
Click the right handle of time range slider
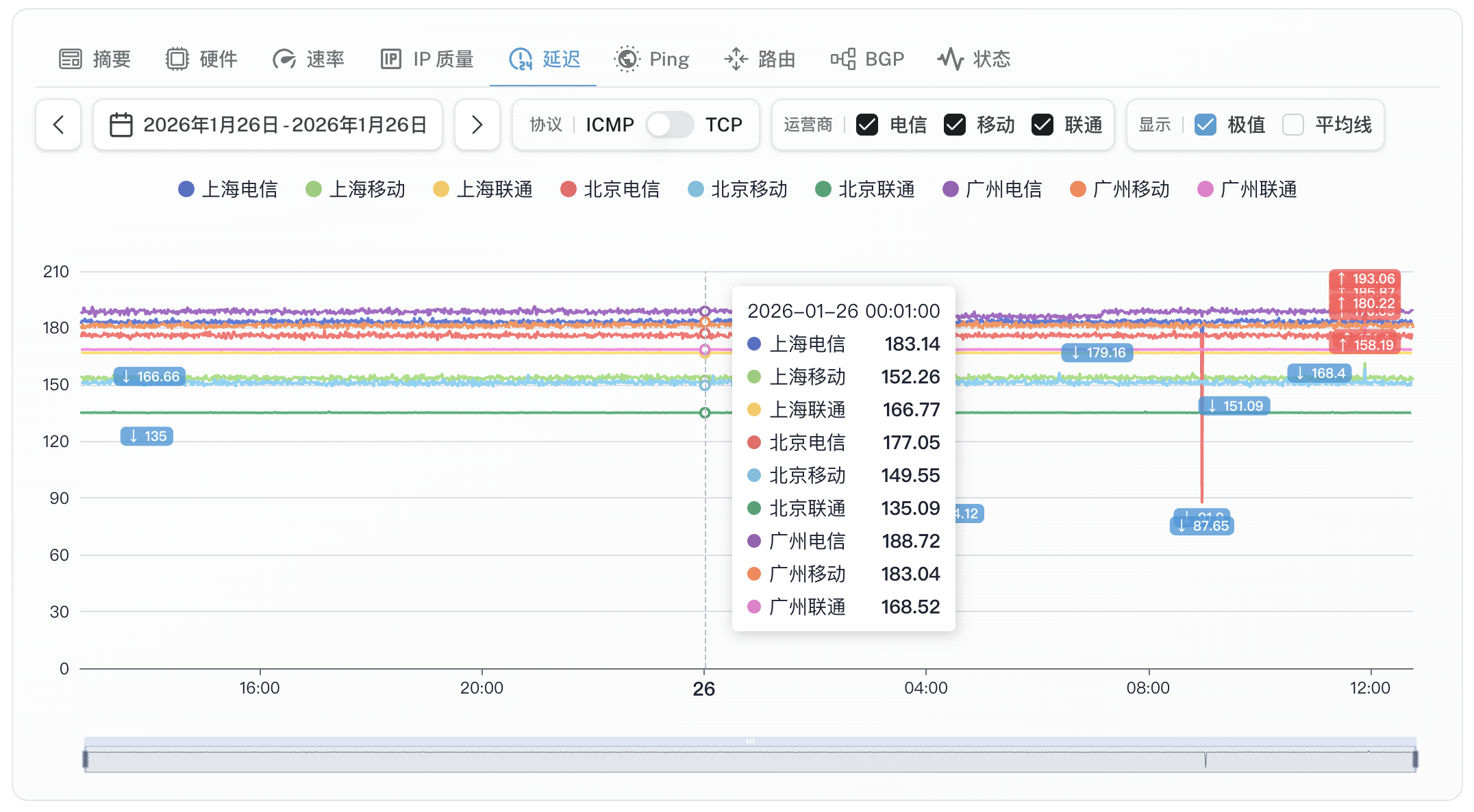(x=1414, y=759)
